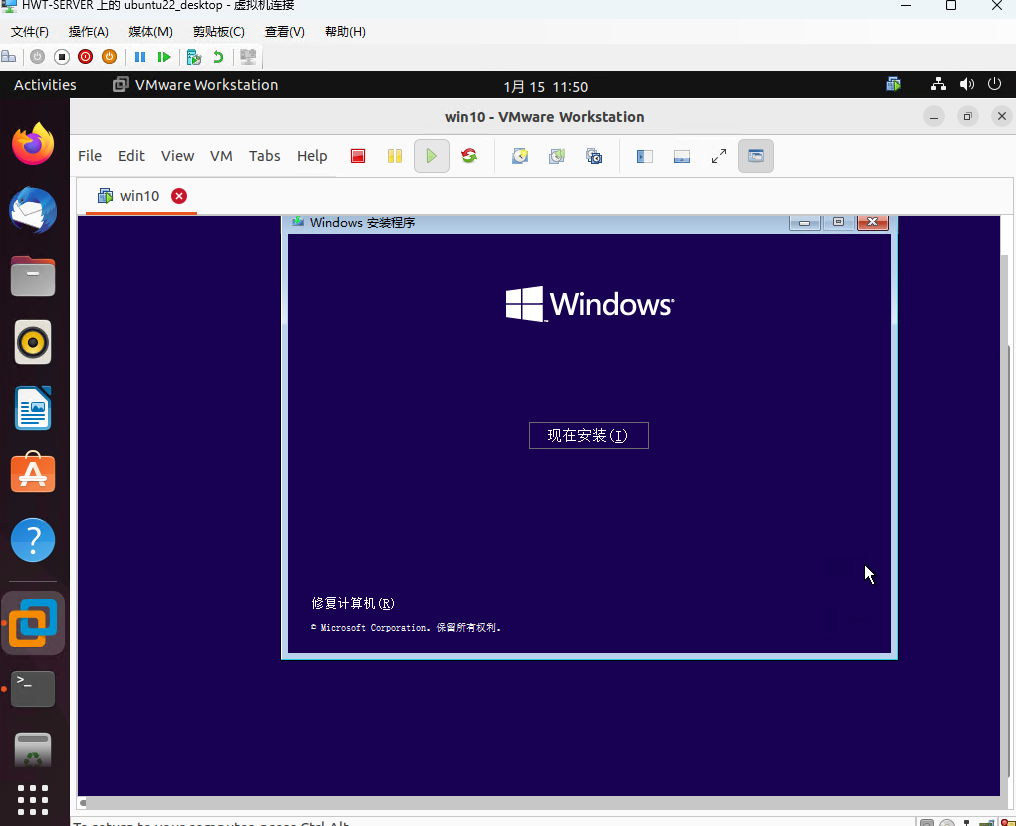The height and width of the screenshot is (826, 1016).
Task: Toggle VMware library sidebar icon
Action: [645, 156]
